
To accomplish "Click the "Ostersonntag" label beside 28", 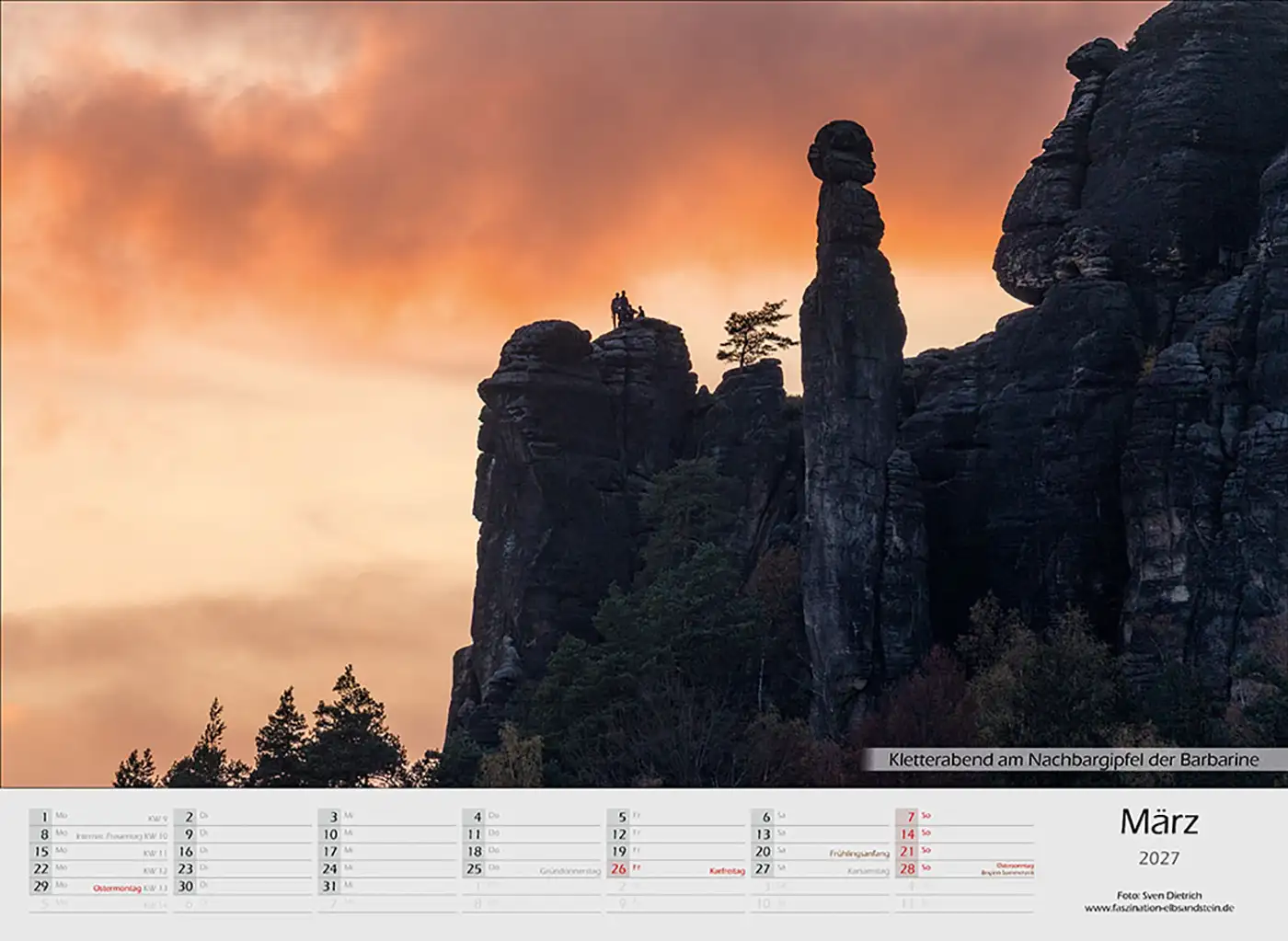I will [x=1016, y=866].
